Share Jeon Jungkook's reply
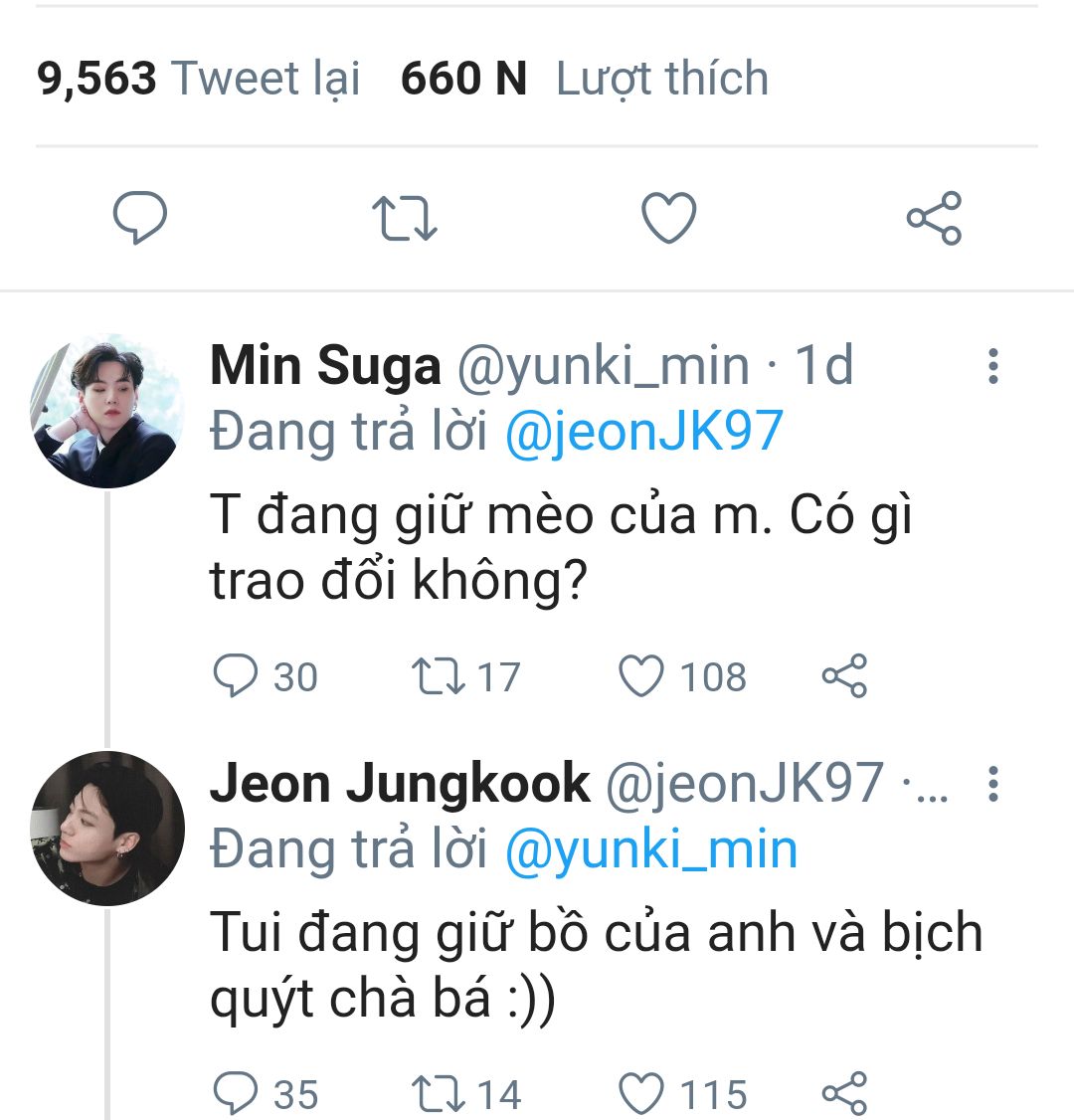The image size is (1074, 1120). (844, 1094)
